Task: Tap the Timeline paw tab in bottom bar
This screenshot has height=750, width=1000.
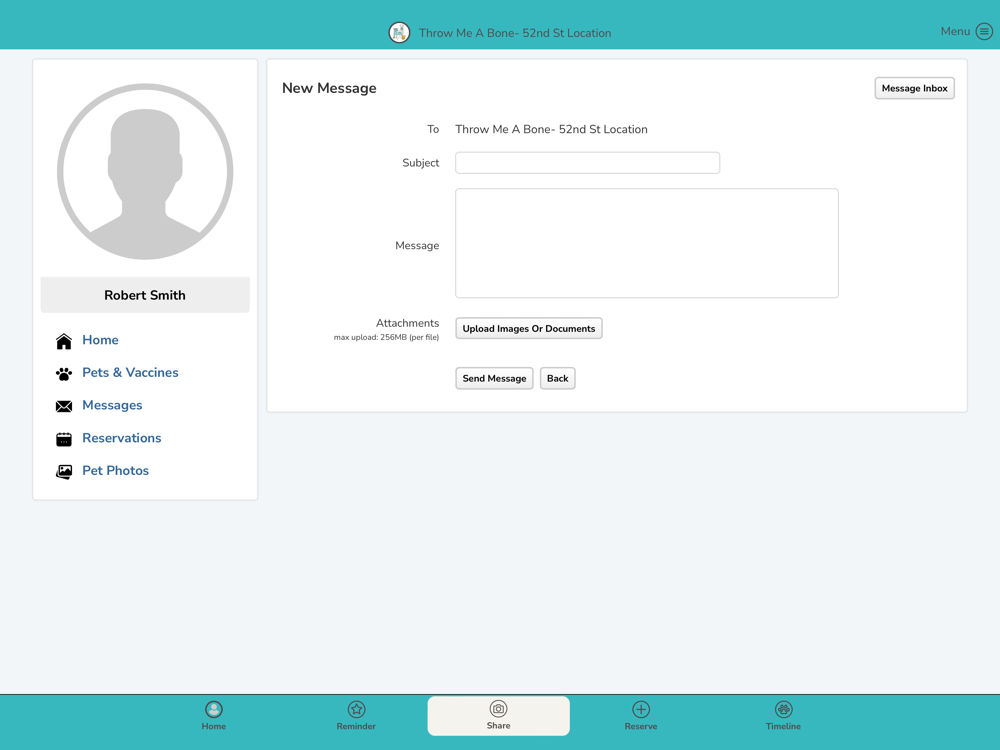Action: pos(783,716)
